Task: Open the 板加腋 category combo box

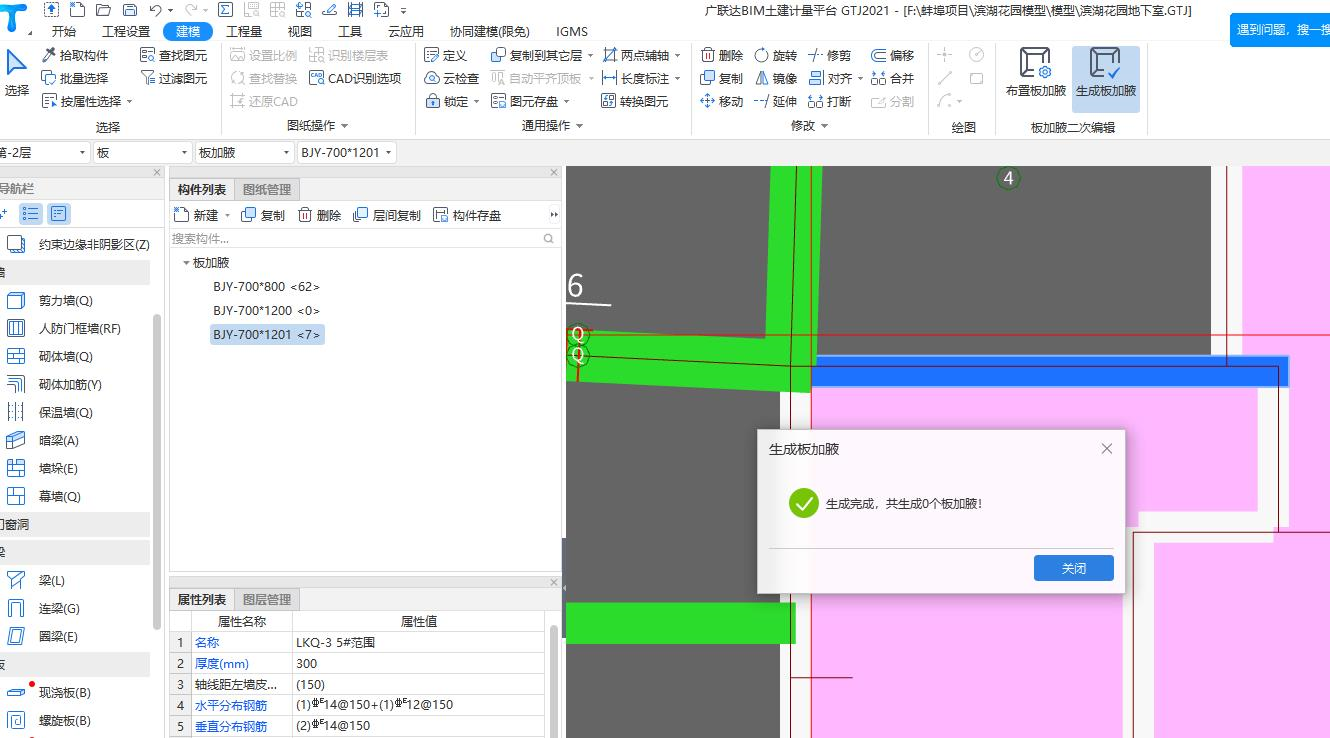Action: click(243, 152)
